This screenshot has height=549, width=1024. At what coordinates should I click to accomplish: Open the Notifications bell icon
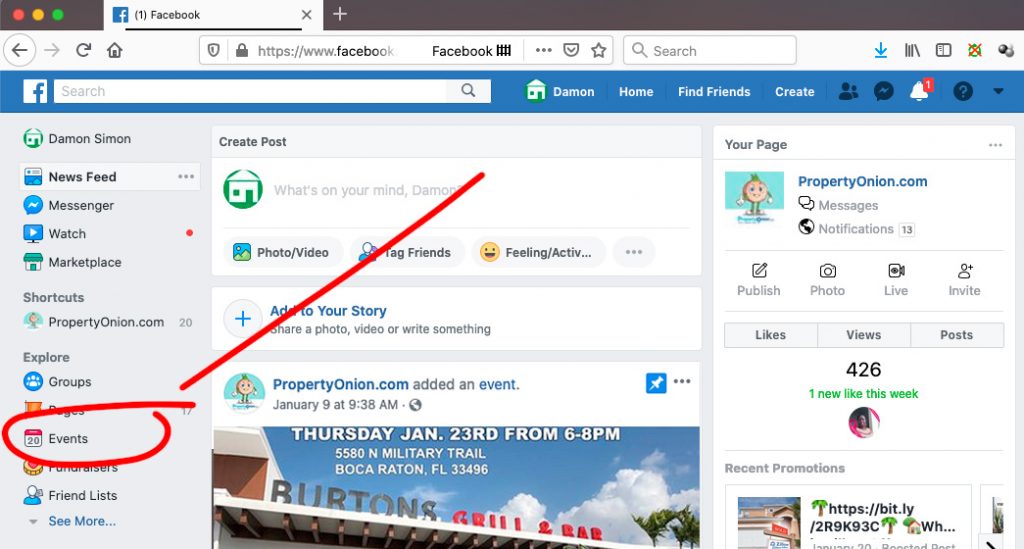(x=920, y=91)
